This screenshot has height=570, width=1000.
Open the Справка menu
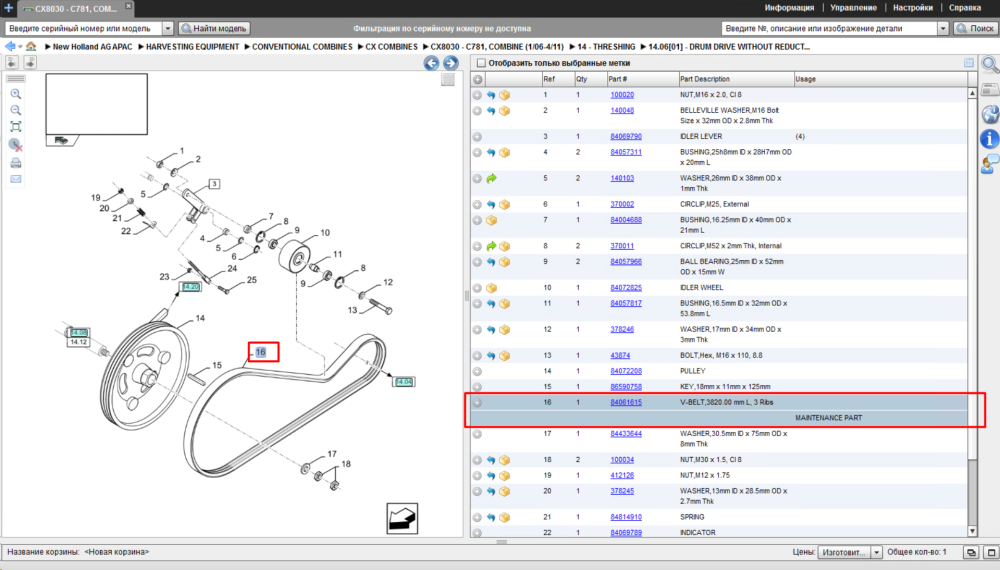(x=965, y=8)
